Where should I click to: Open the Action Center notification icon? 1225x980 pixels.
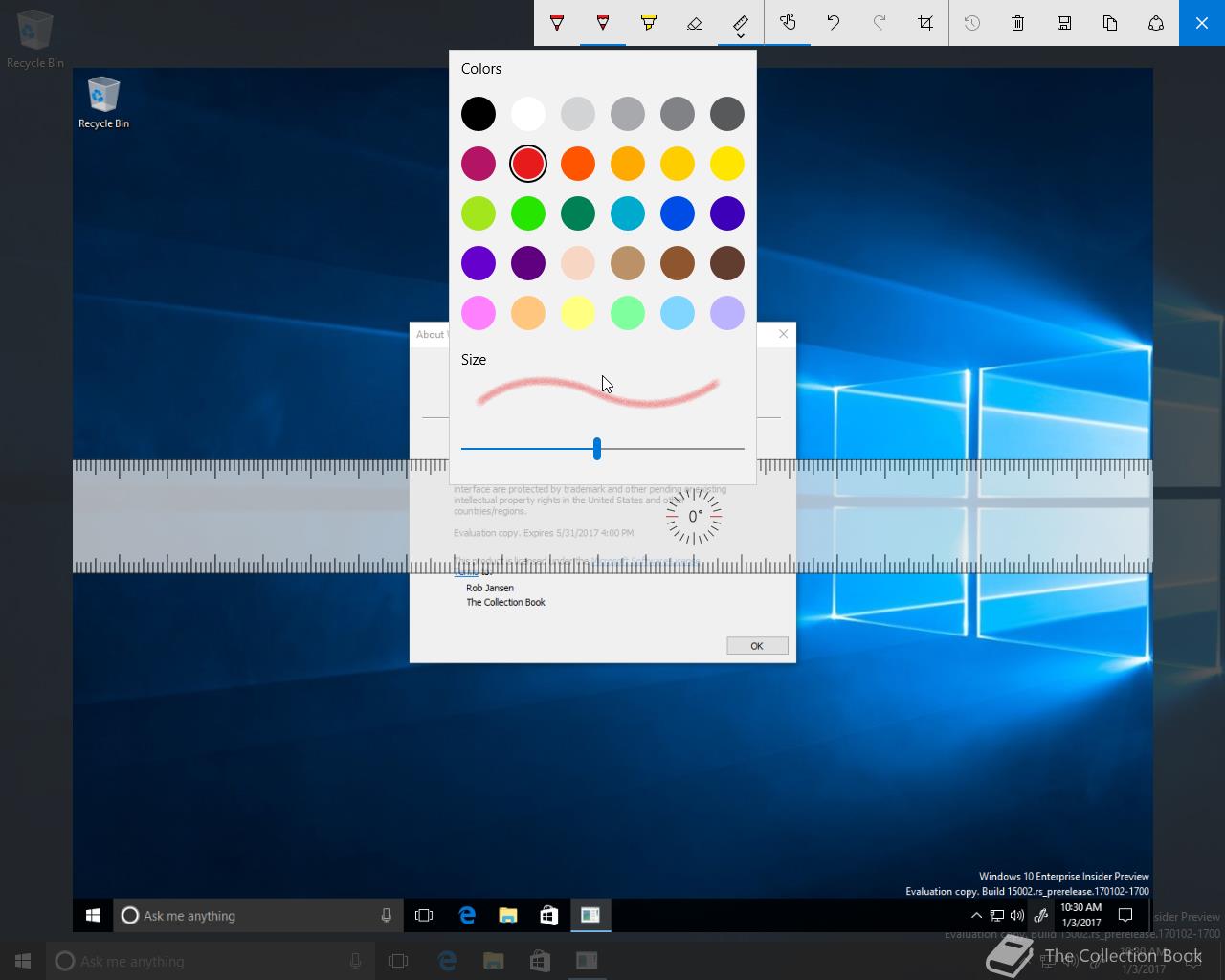(x=1126, y=916)
